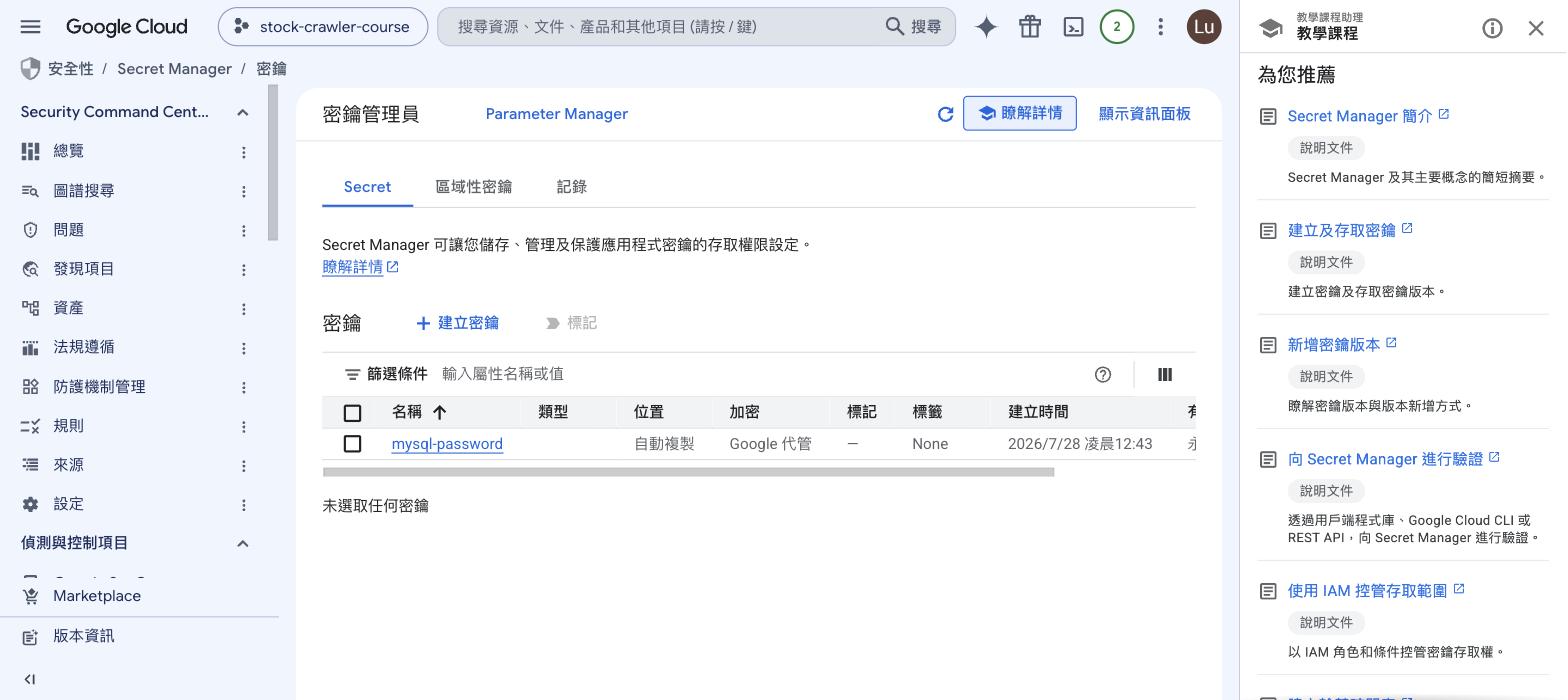This screenshot has height=700, width=1568.
Task: Click the 瞭解詳情 tutorial button
Action: coord(1020,113)
